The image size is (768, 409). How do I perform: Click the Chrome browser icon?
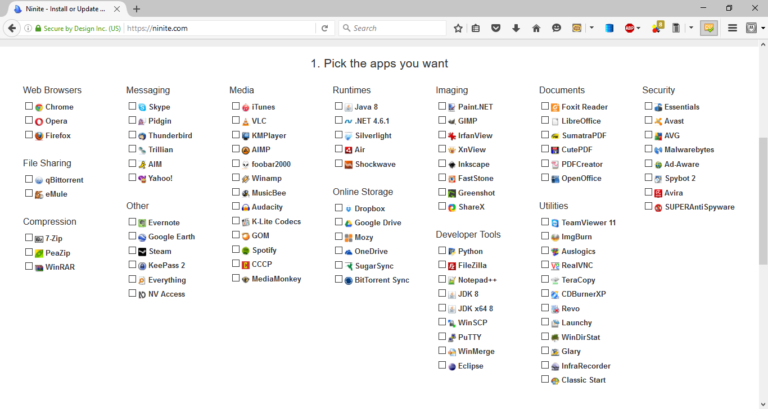pyautogui.click(x=39, y=107)
